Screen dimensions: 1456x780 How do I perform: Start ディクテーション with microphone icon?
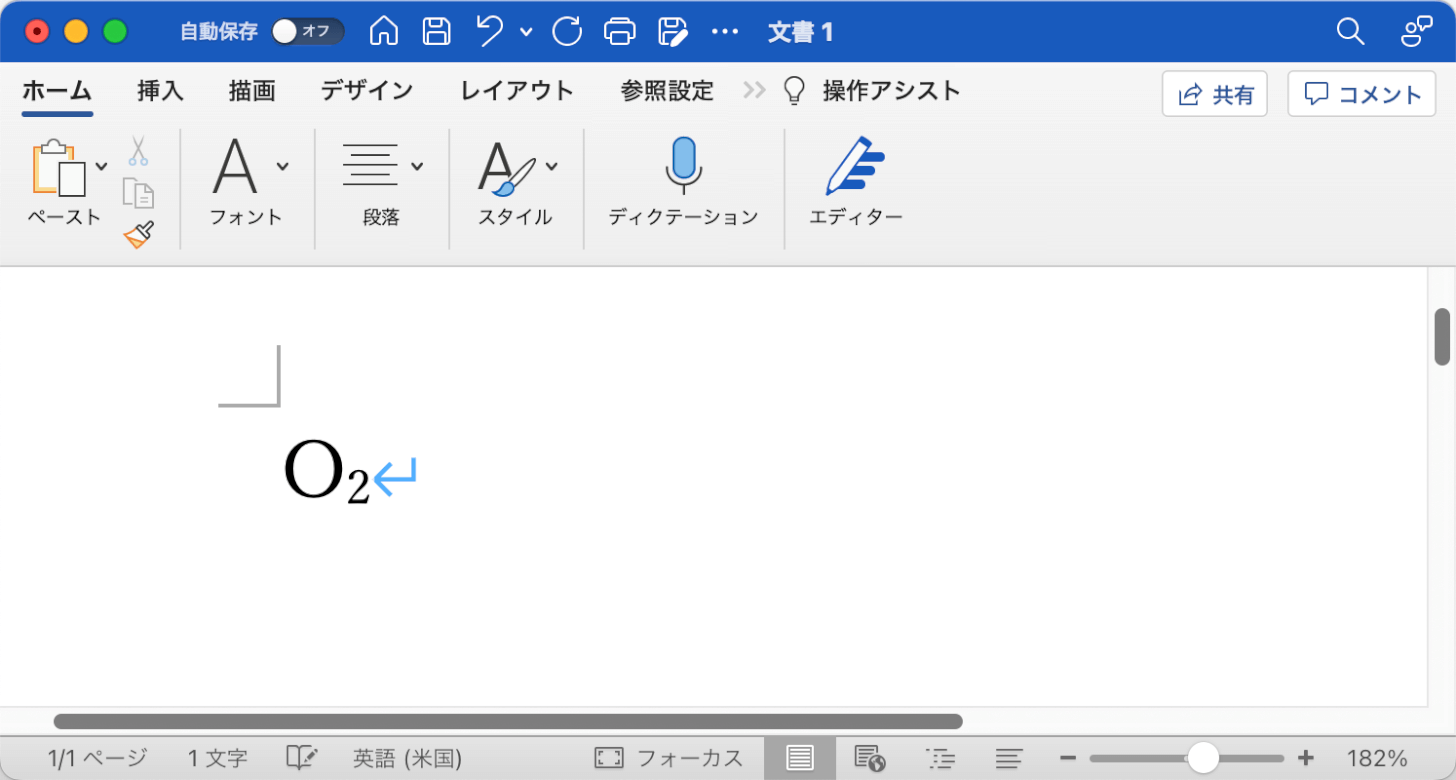point(683,181)
